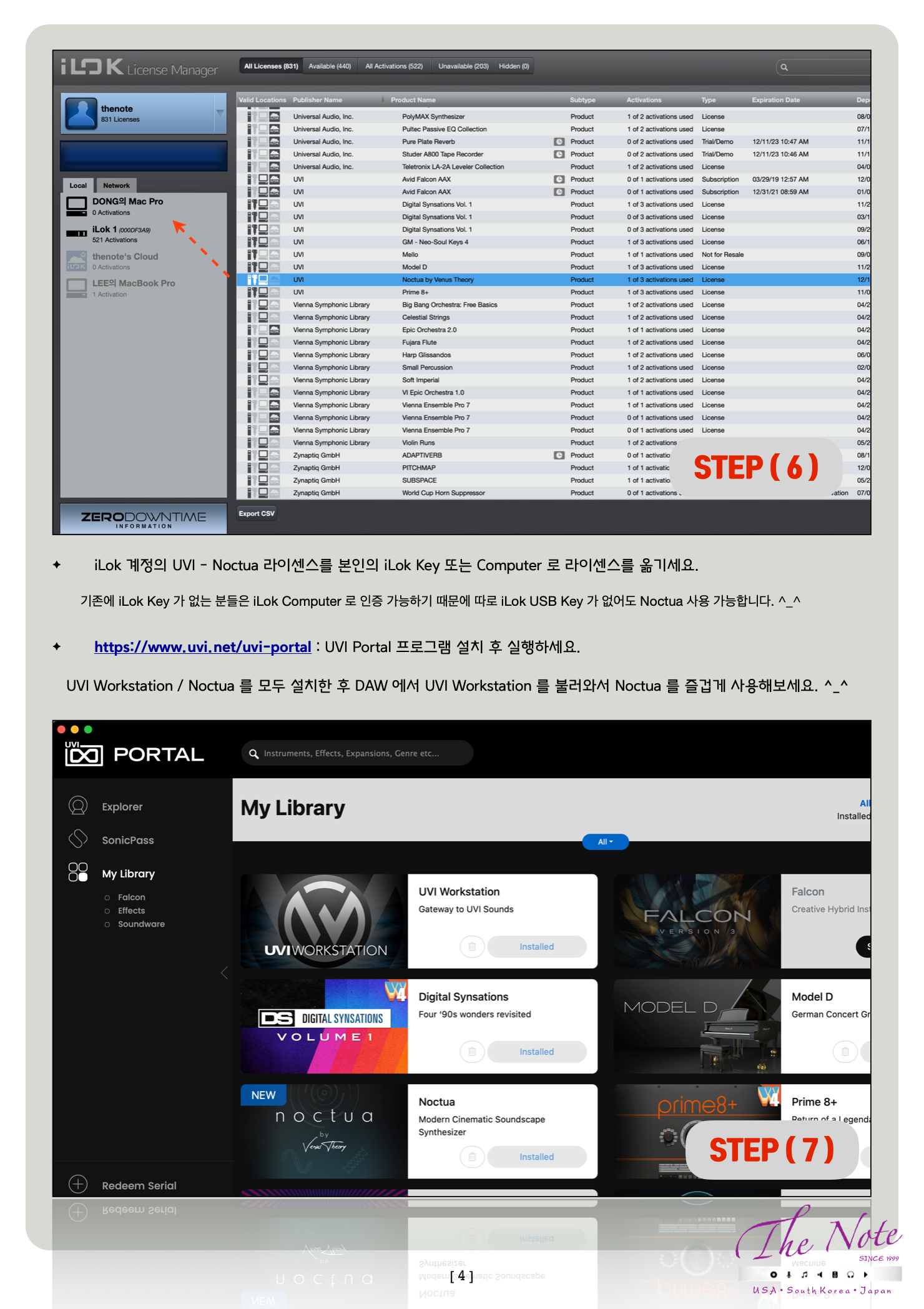This screenshot has width=924, height=1309.
Task: Click the Zero Downtime Information banner
Action: 144,519
